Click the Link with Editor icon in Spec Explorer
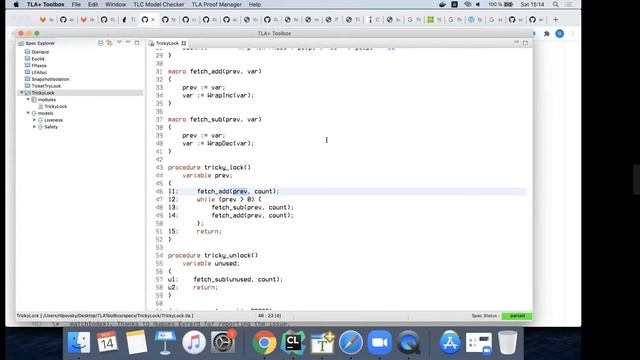The image size is (640, 360). click(x=109, y=43)
